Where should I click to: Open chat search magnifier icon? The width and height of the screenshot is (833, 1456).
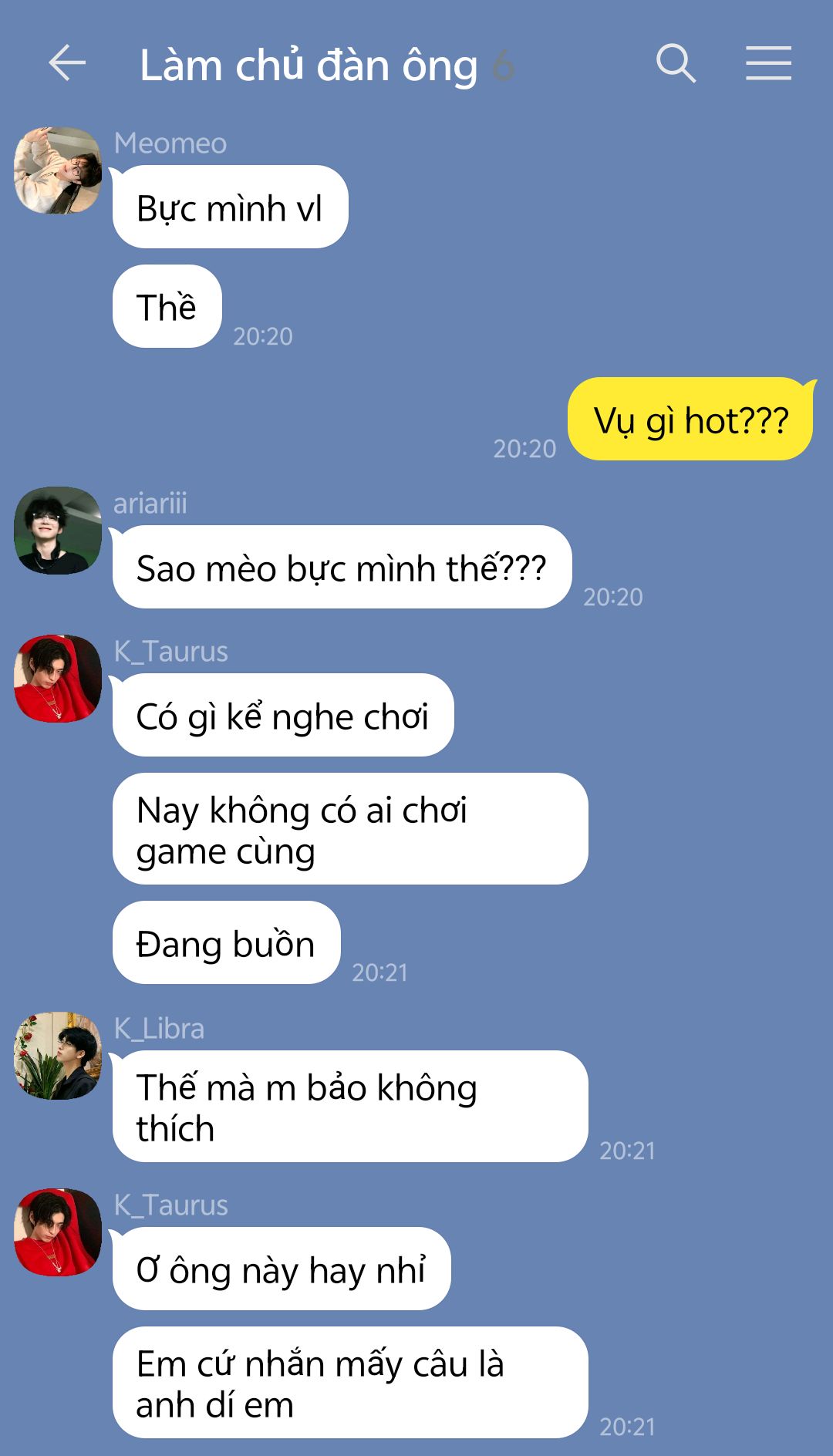coord(676,63)
